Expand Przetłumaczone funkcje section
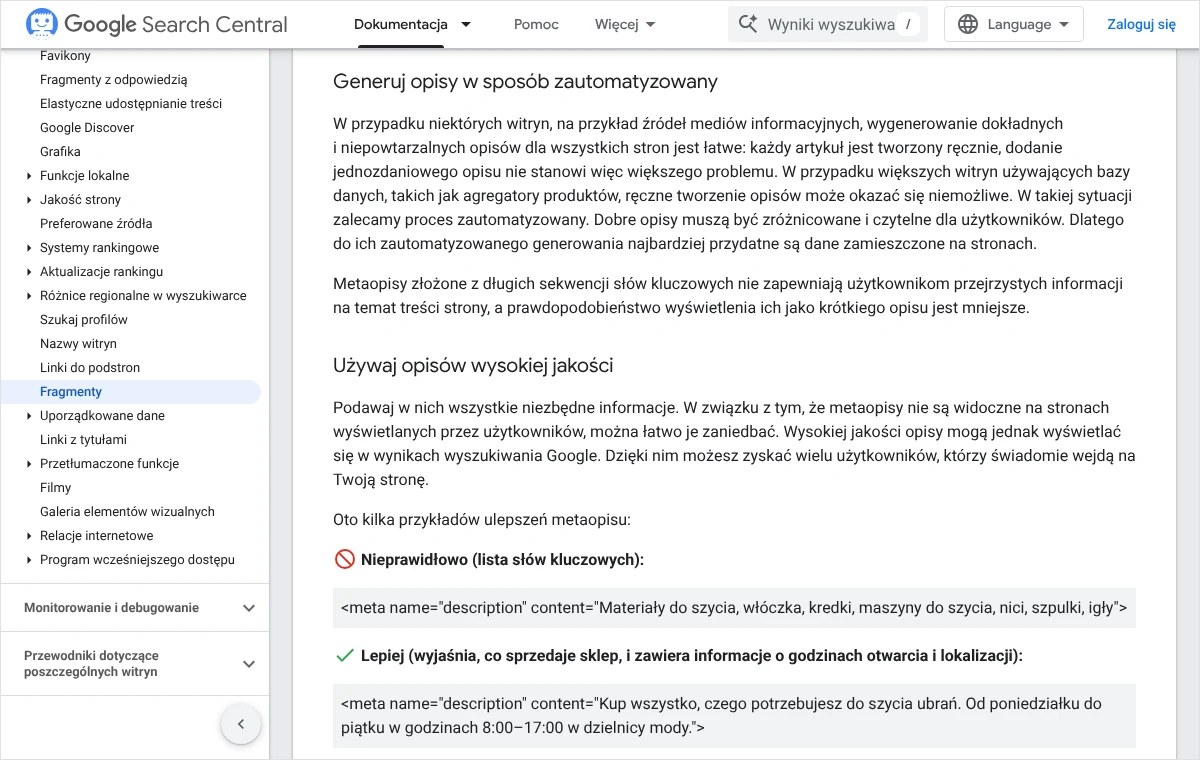 [x=30, y=464]
